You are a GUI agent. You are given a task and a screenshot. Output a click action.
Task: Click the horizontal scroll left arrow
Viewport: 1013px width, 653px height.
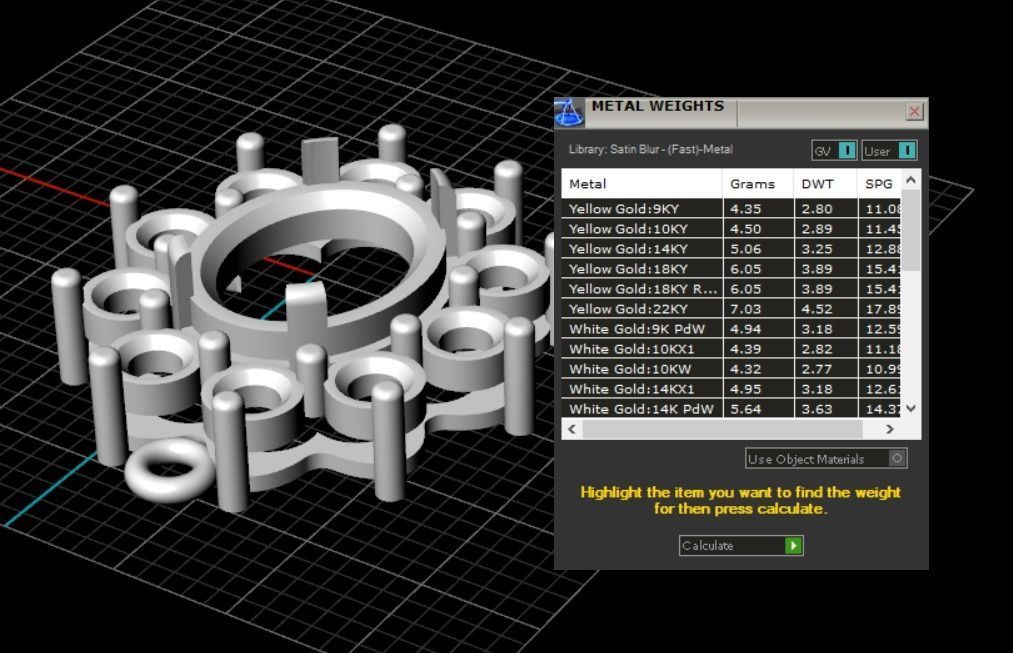[572, 429]
